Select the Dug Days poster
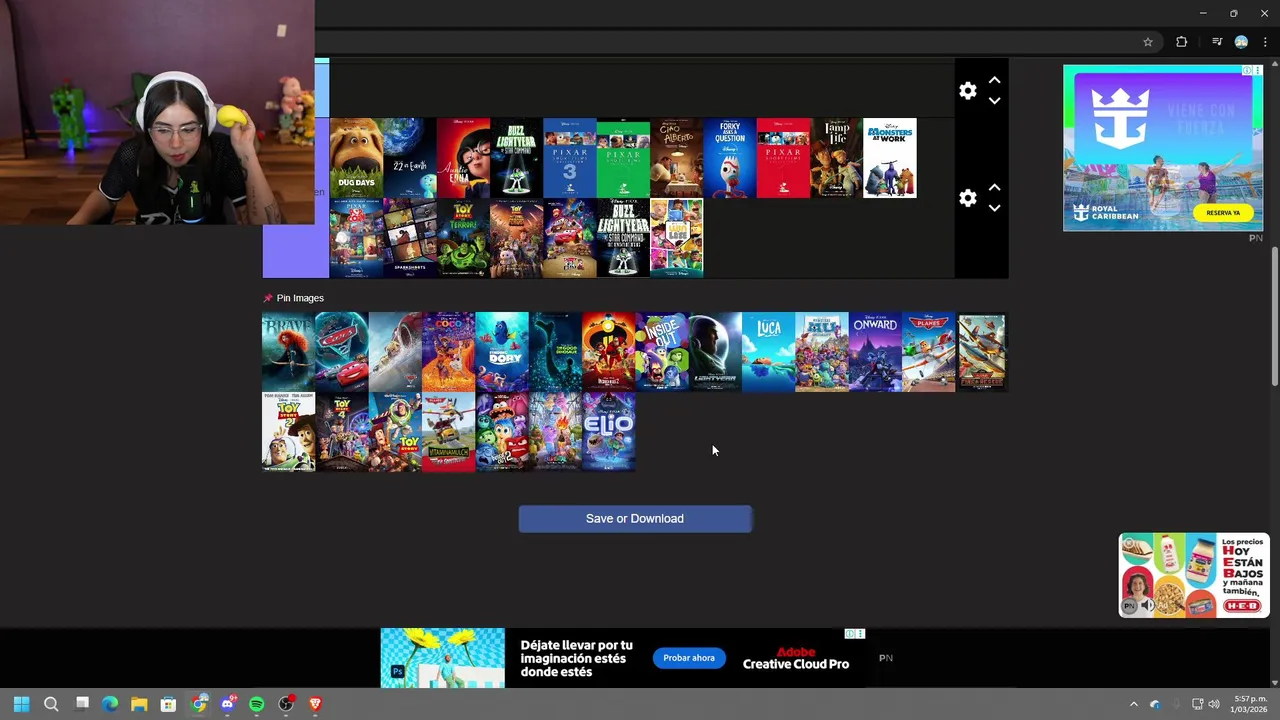1280x720 pixels. point(356,158)
